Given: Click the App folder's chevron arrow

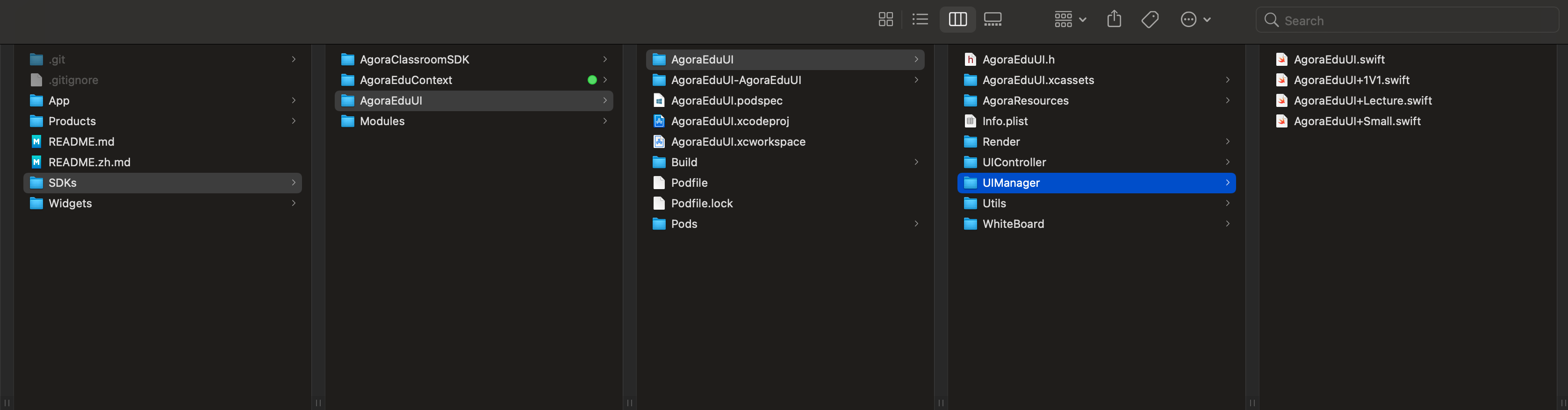Looking at the screenshot, I should [294, 100].
